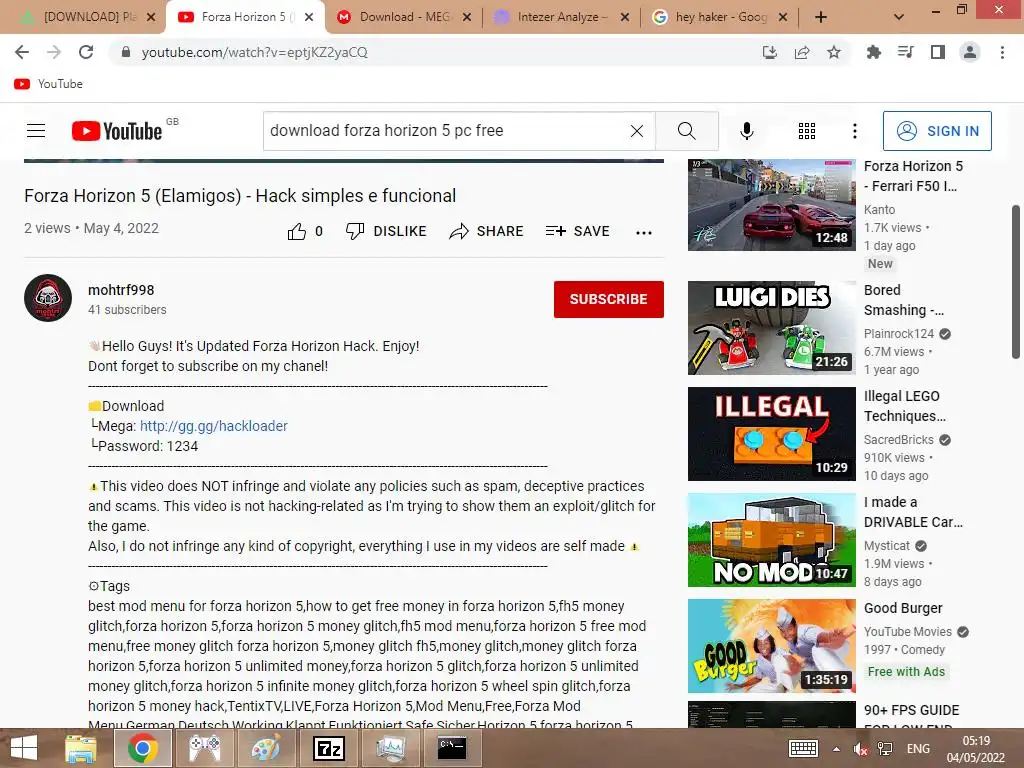Switch to the Download - MEGA tab
The height and width of the screenshot is (768, 1024).
(404, 17)
